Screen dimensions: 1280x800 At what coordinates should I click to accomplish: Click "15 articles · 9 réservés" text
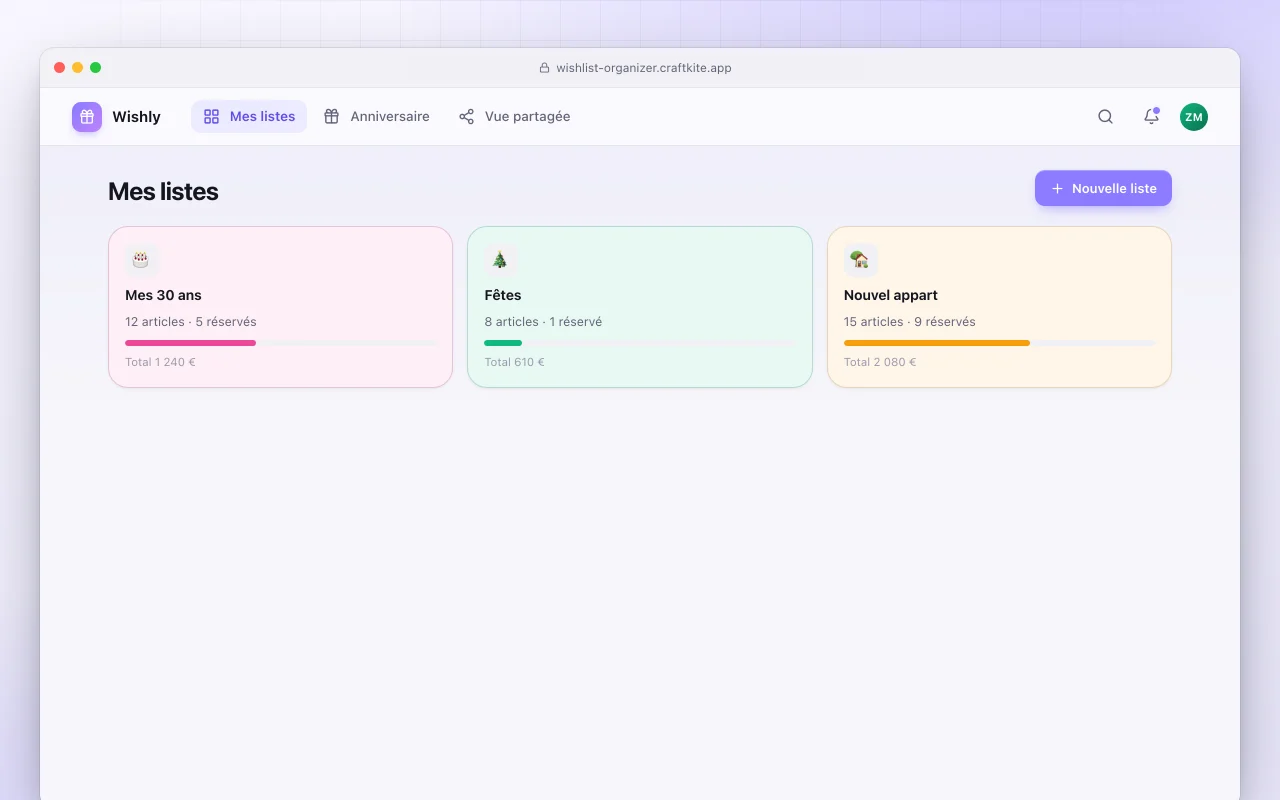click(x=910, y=322)
